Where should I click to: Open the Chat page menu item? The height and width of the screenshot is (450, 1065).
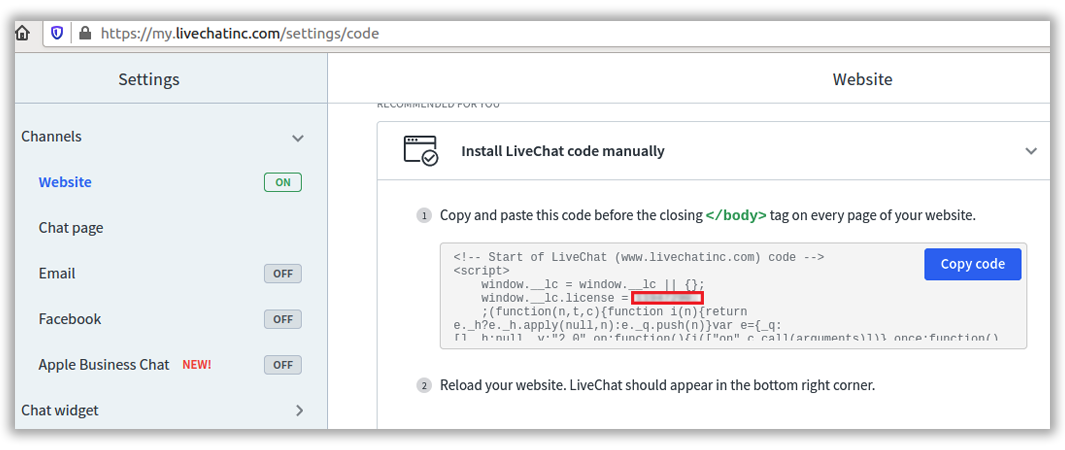pos(71,228)
